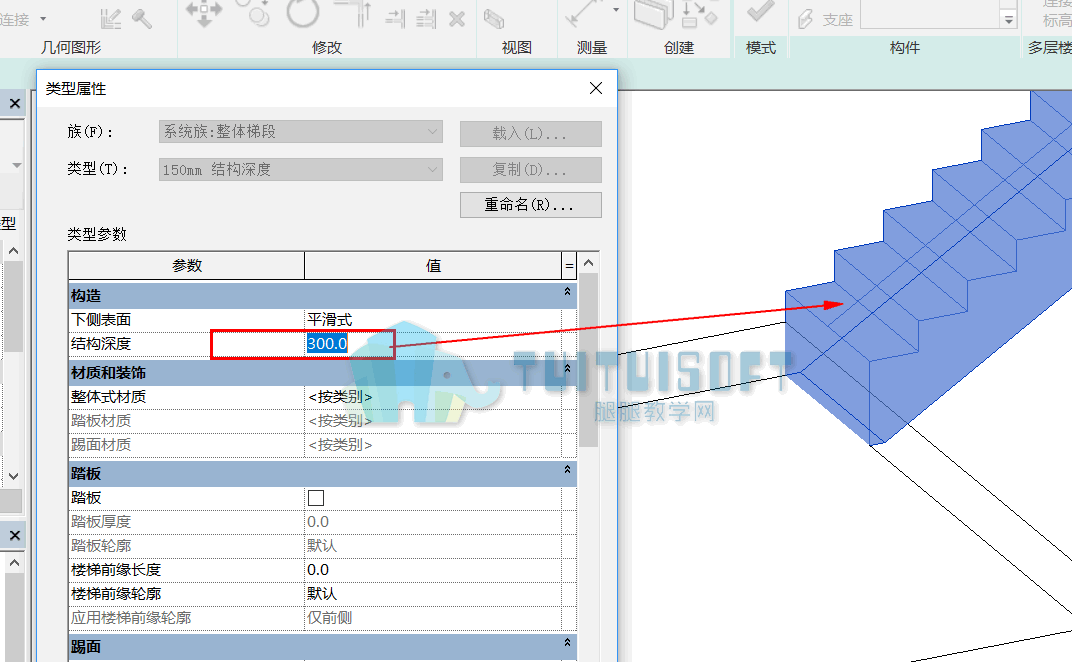Click the parameter table scrollbar thumb
1072x662 pixels.
pos(588,360)
